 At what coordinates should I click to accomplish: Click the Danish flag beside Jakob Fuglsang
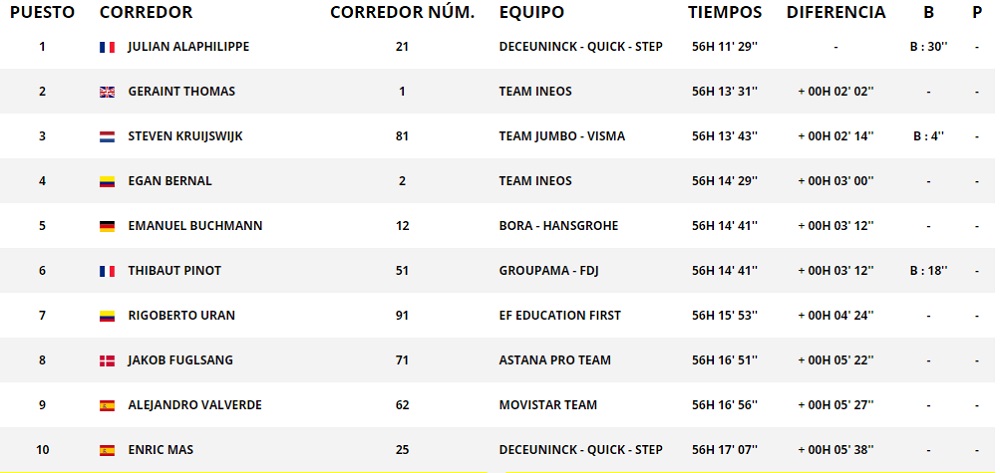[107, 361]
